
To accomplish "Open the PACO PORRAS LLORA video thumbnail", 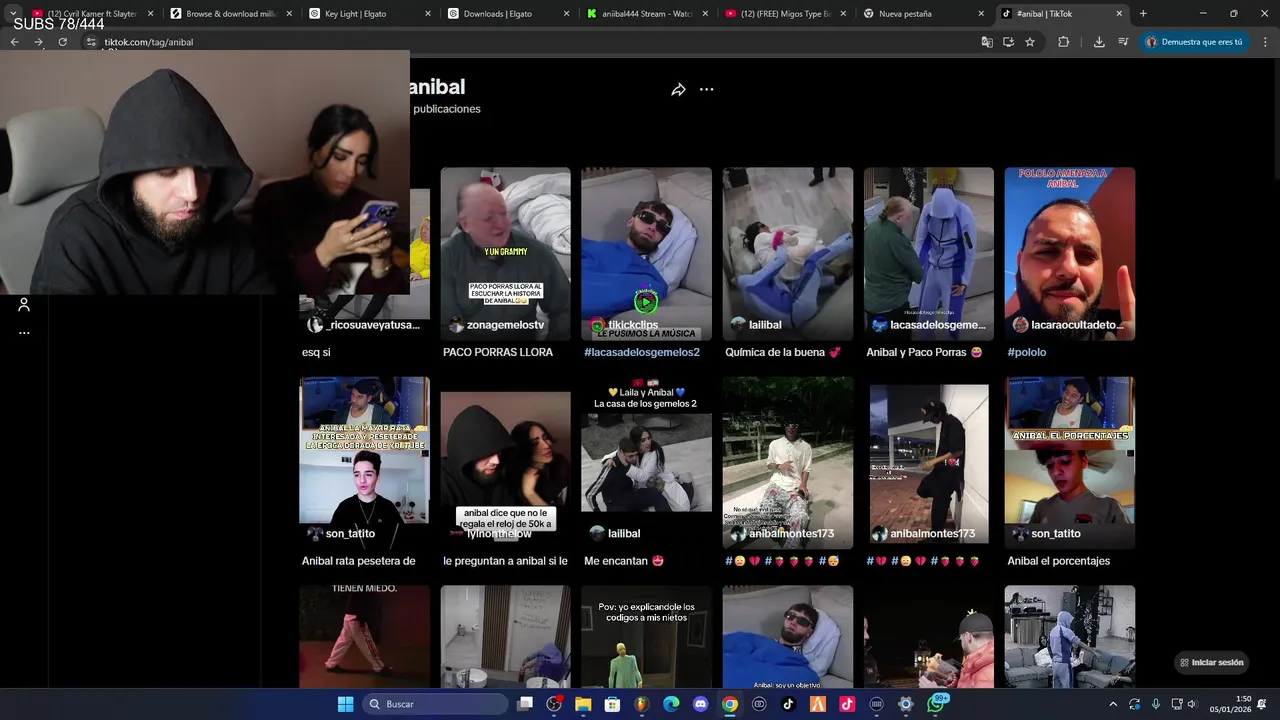I will tap(505, 254).
